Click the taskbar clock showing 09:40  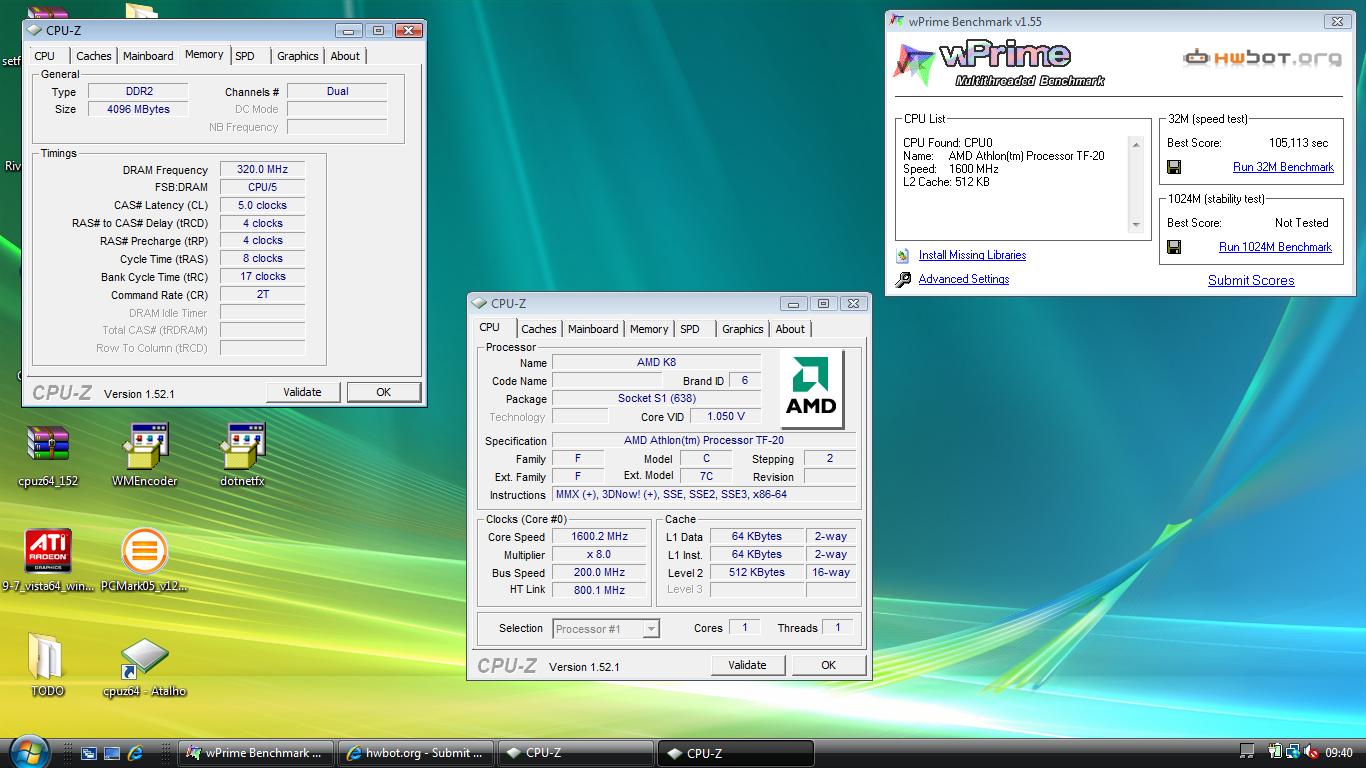1339,753
